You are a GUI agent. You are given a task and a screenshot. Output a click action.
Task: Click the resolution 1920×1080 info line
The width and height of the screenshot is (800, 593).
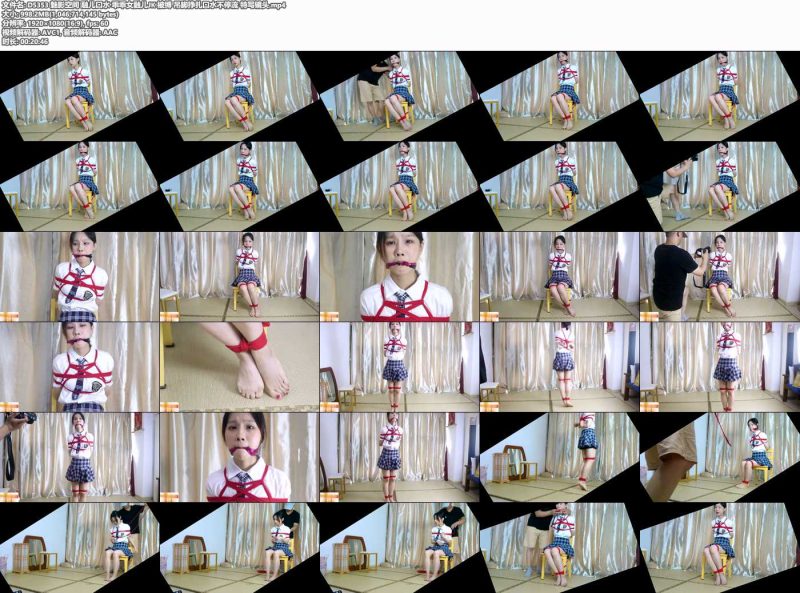[56, 23]
